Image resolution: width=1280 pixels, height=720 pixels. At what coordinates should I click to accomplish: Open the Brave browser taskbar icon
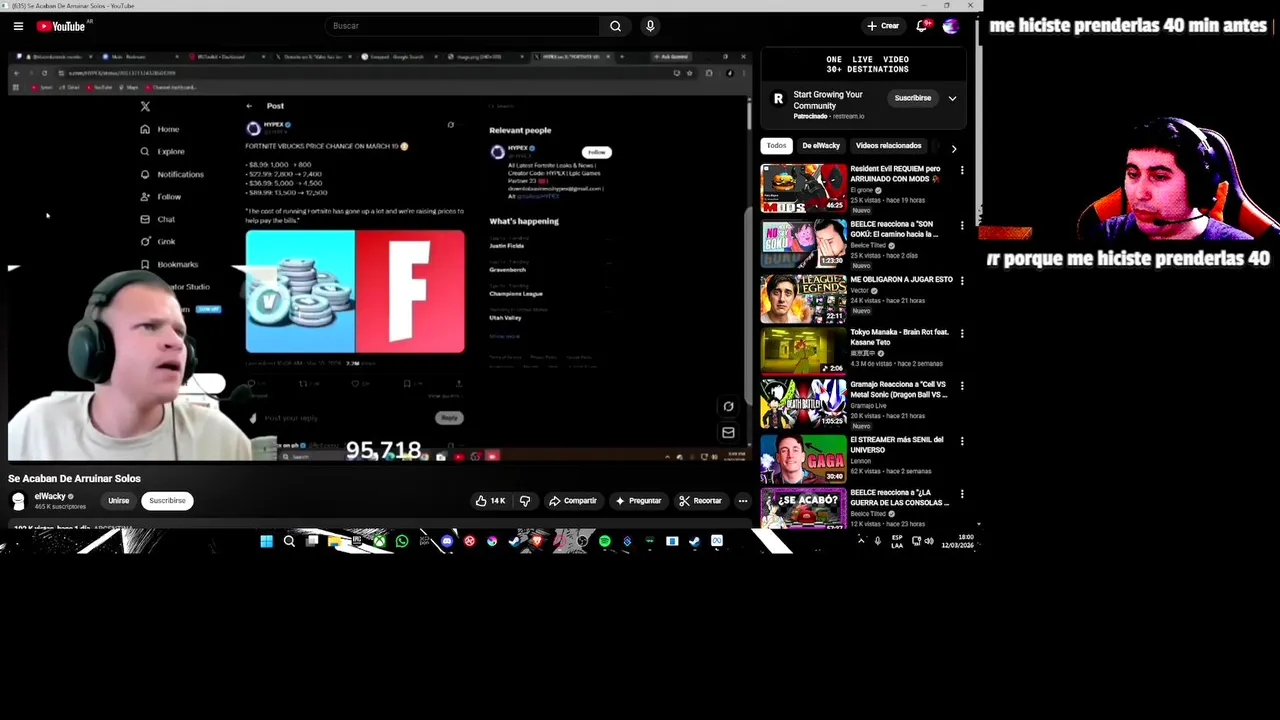[x=538, y=541]
